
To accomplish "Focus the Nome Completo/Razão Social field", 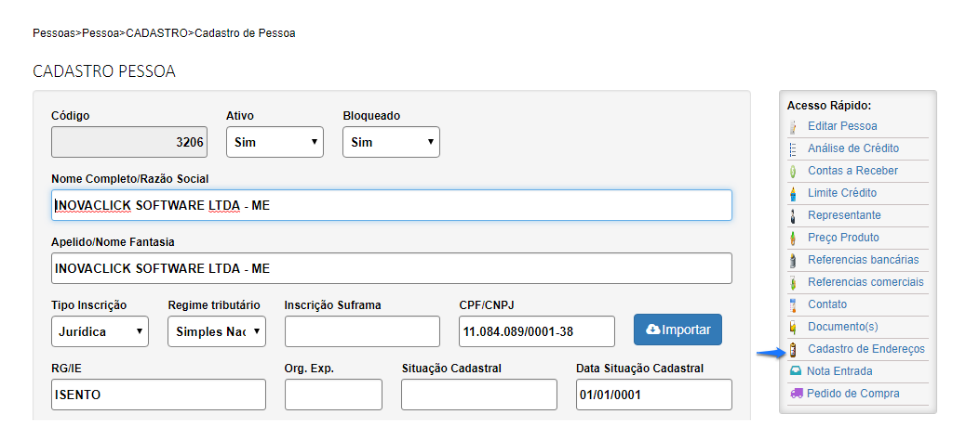I will [391, 205].
